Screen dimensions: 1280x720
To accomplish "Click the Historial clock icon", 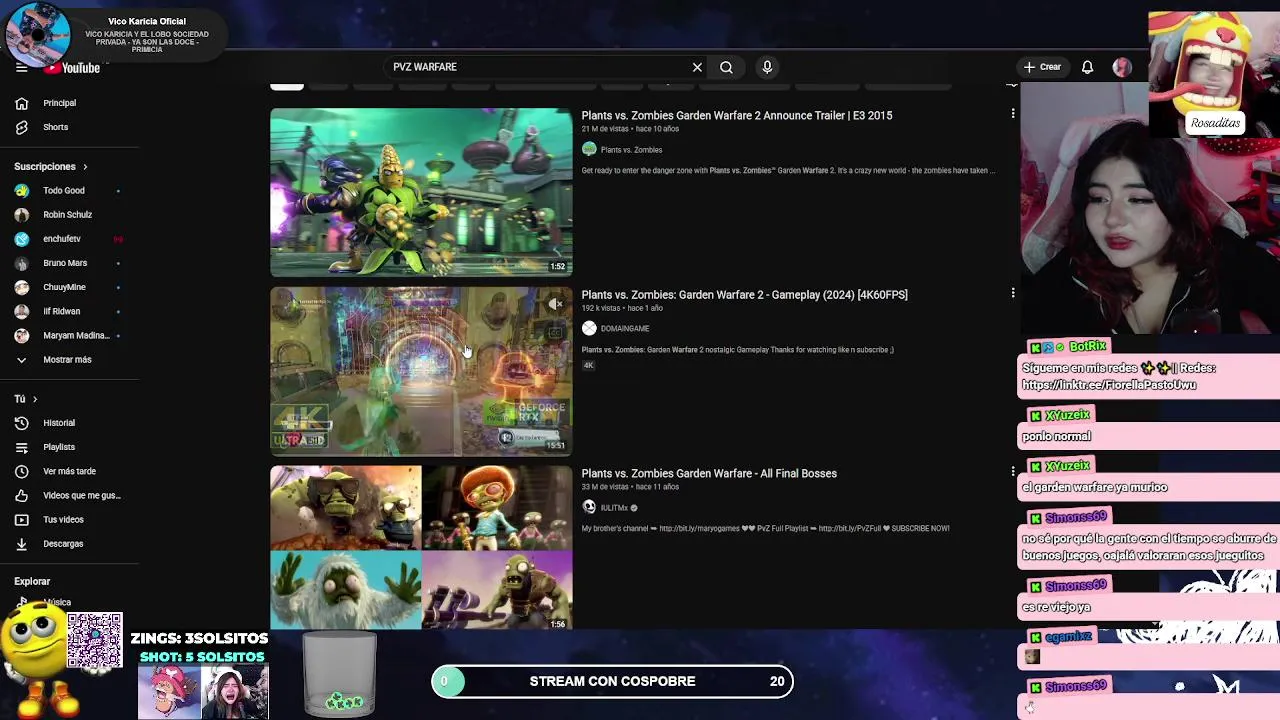I will coord(21,423).
